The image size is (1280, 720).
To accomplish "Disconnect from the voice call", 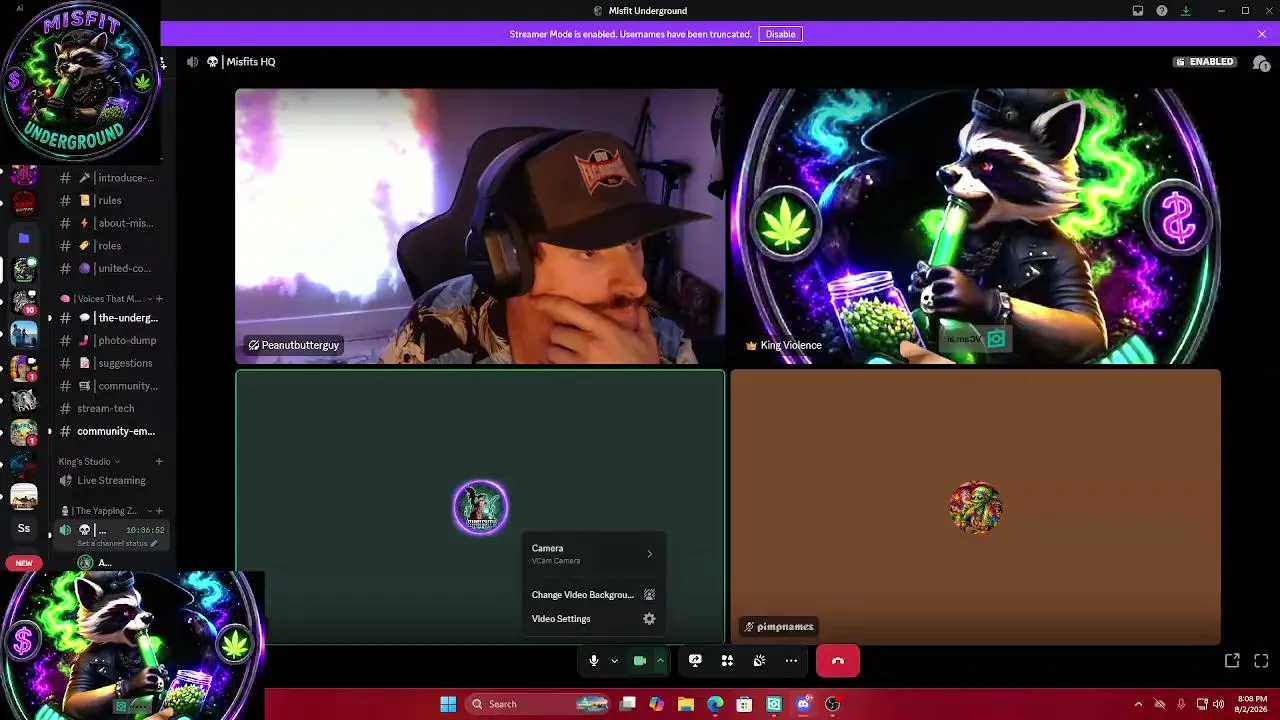I will 838,661.
